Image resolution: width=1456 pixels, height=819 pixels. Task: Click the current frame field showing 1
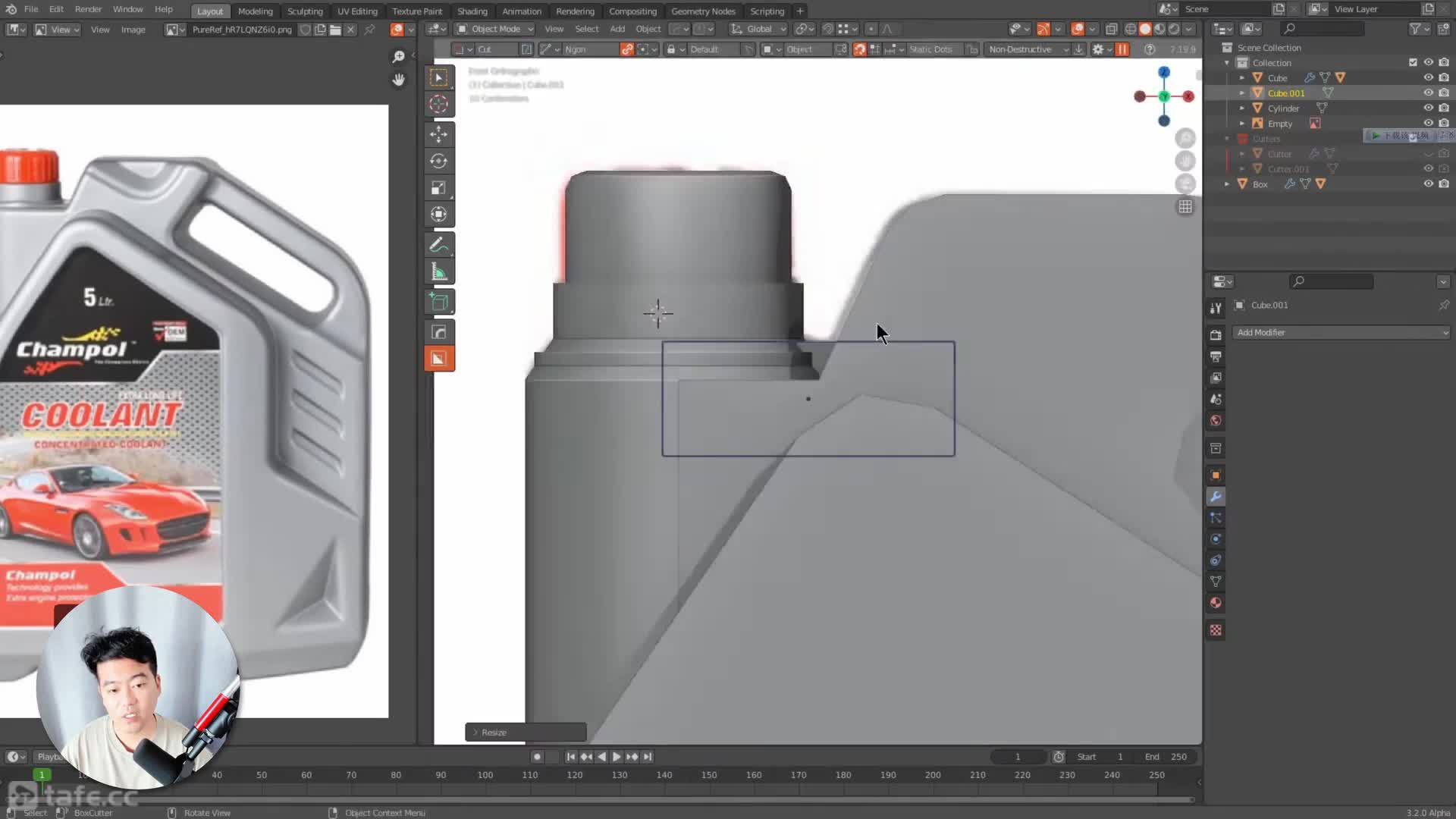click(1017, 756)
